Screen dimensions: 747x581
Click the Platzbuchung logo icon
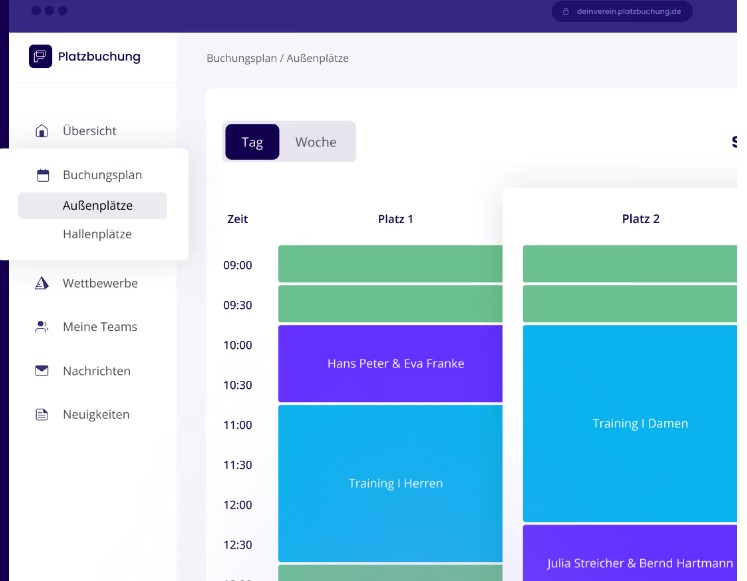pos(40,57)
